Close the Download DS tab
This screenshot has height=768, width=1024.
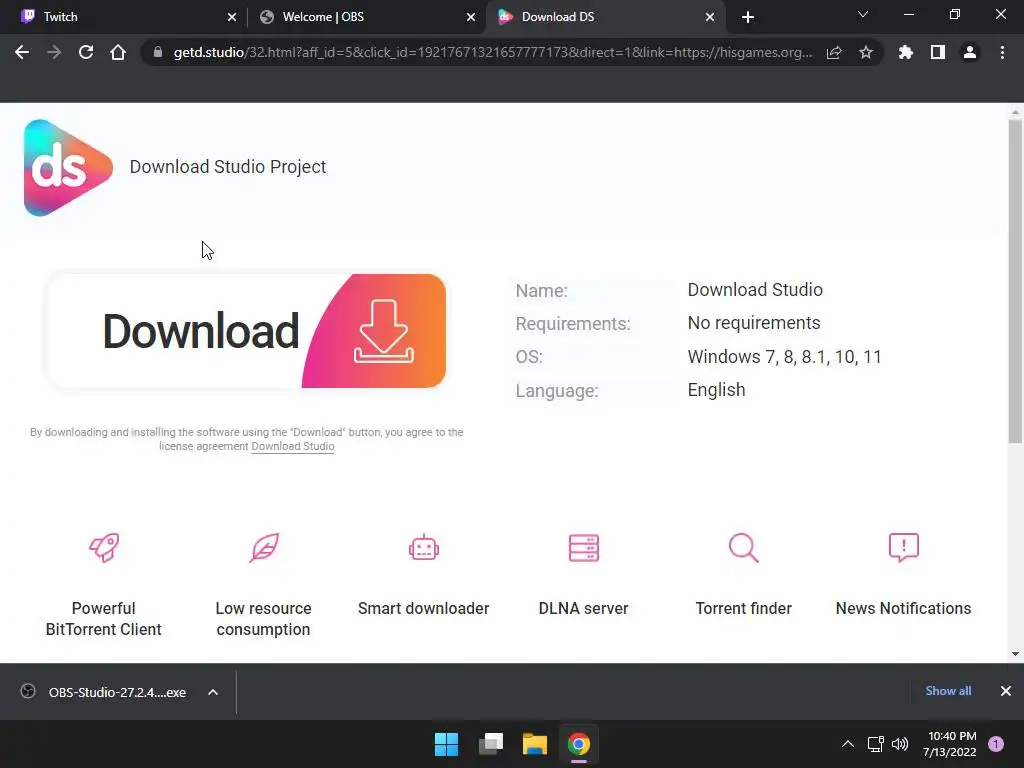(710, 17)
